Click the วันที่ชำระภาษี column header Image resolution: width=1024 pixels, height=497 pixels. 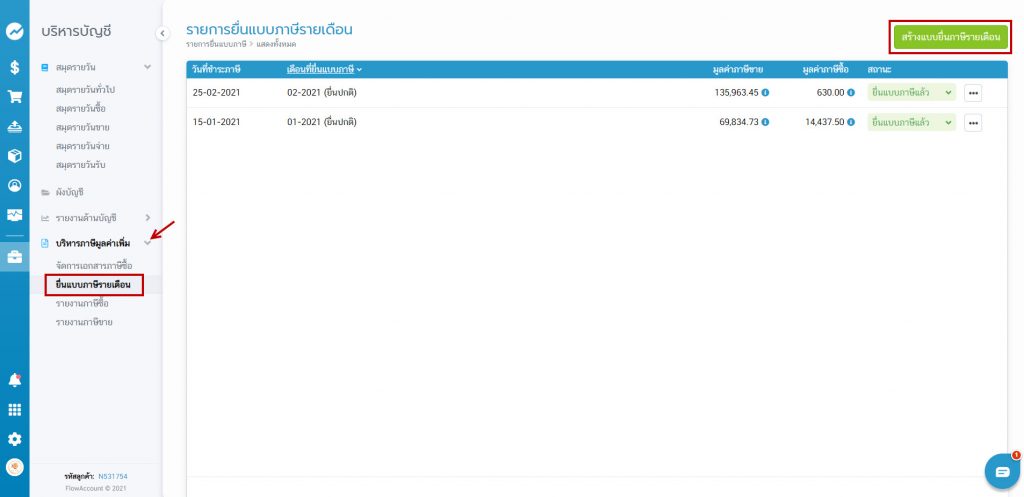pyautogui.click(x=216, y=69)
